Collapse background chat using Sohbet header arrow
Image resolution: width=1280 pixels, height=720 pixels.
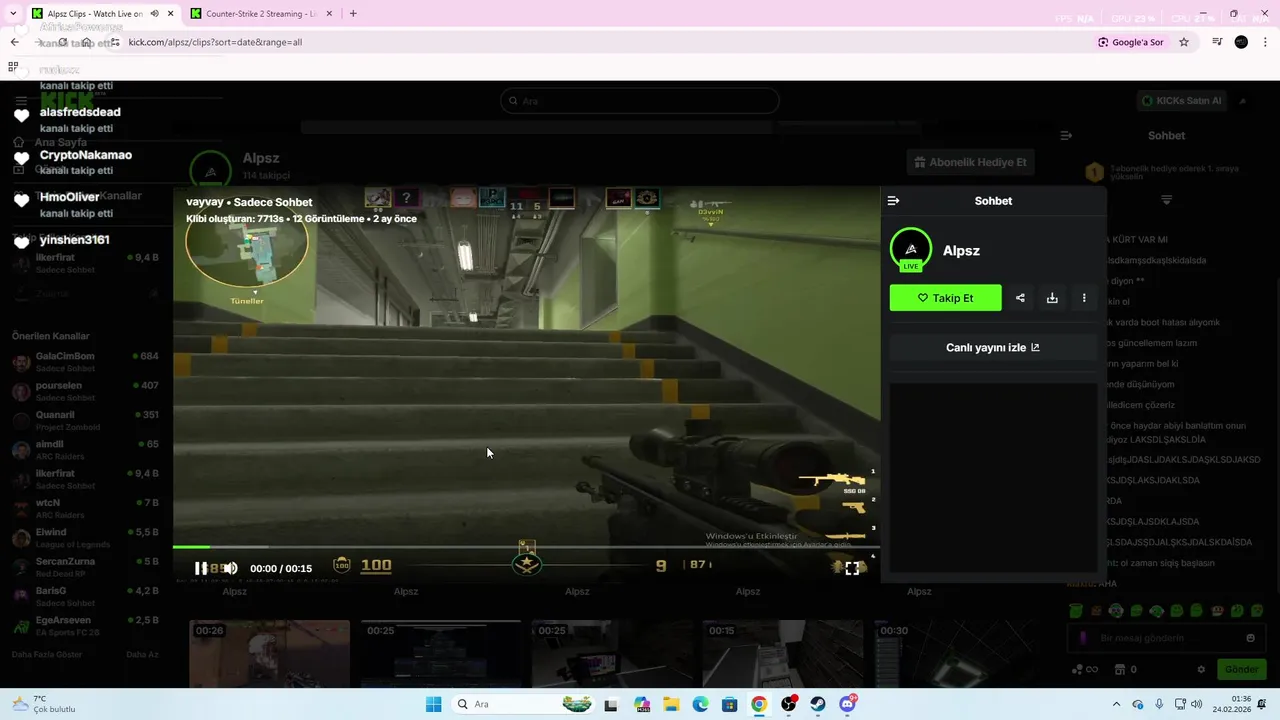tap(1066, 135)
